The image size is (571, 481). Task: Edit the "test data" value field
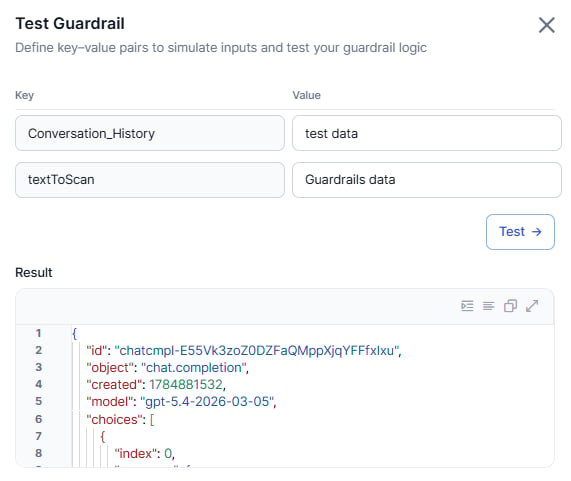427,133
